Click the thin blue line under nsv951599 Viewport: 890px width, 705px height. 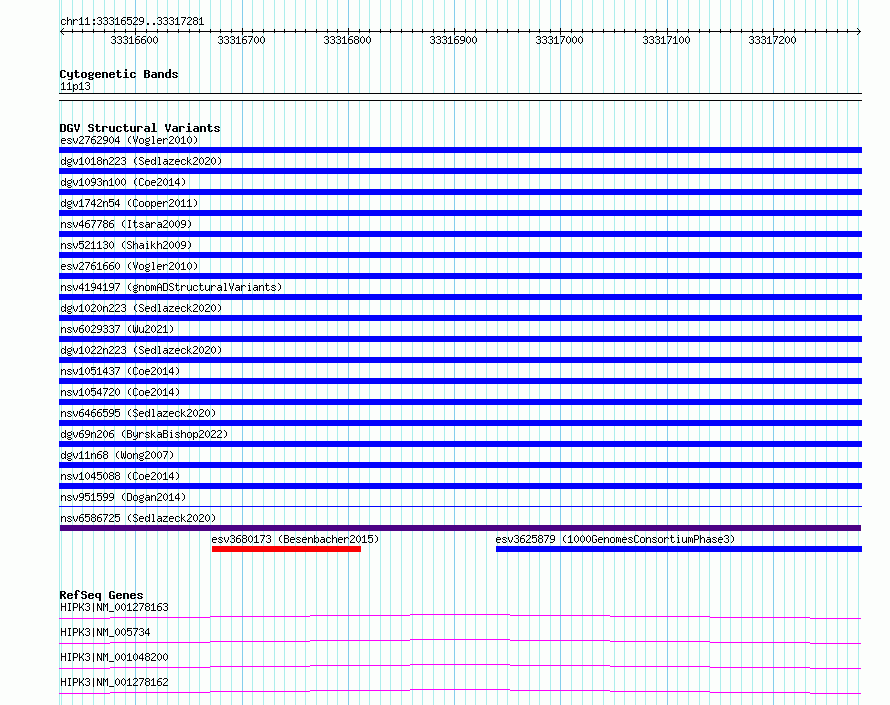point(460,506)
